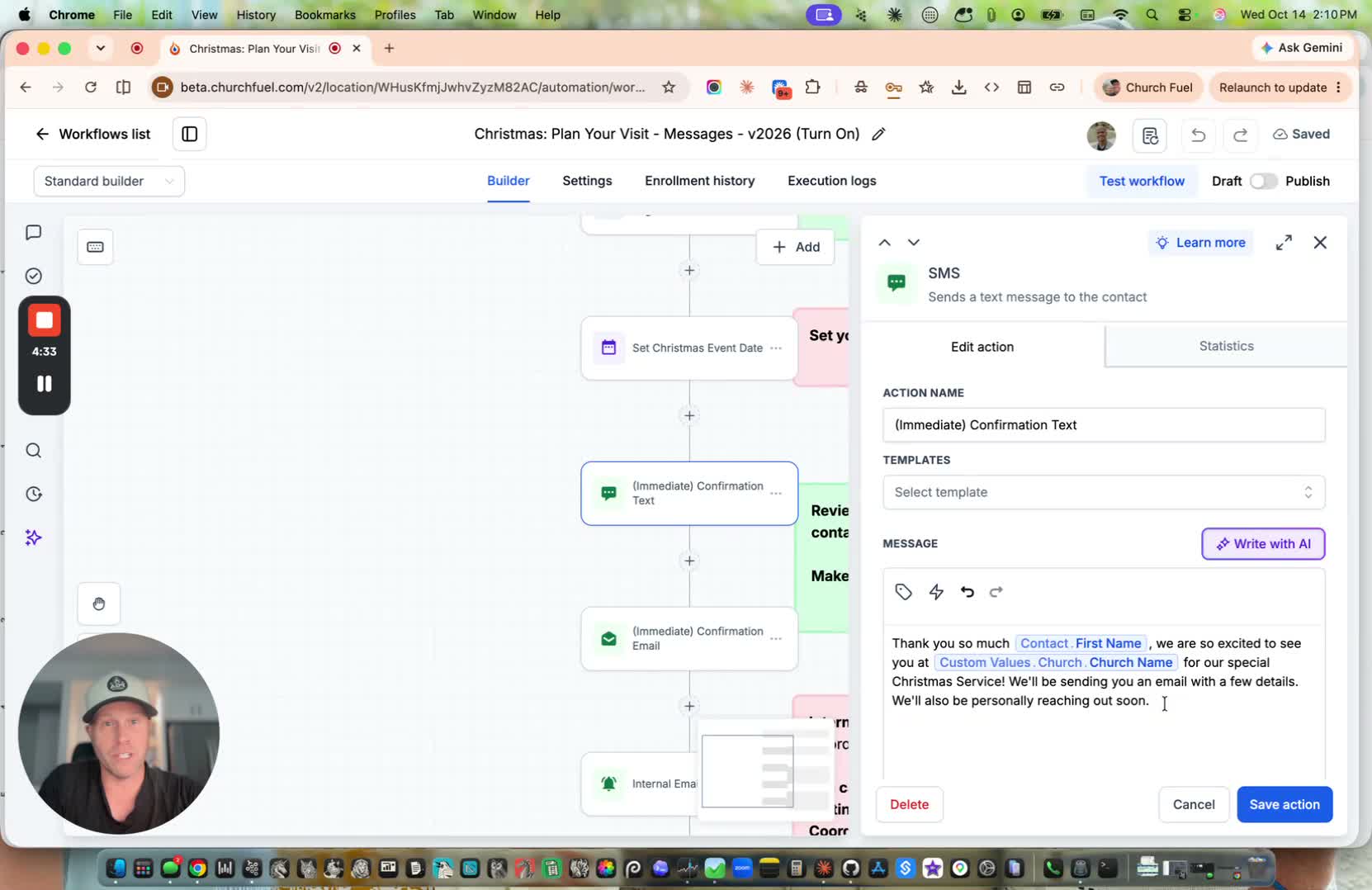Click the lightning trigger link icon
Screen dimensions: 1372x890
coord(936,592)
